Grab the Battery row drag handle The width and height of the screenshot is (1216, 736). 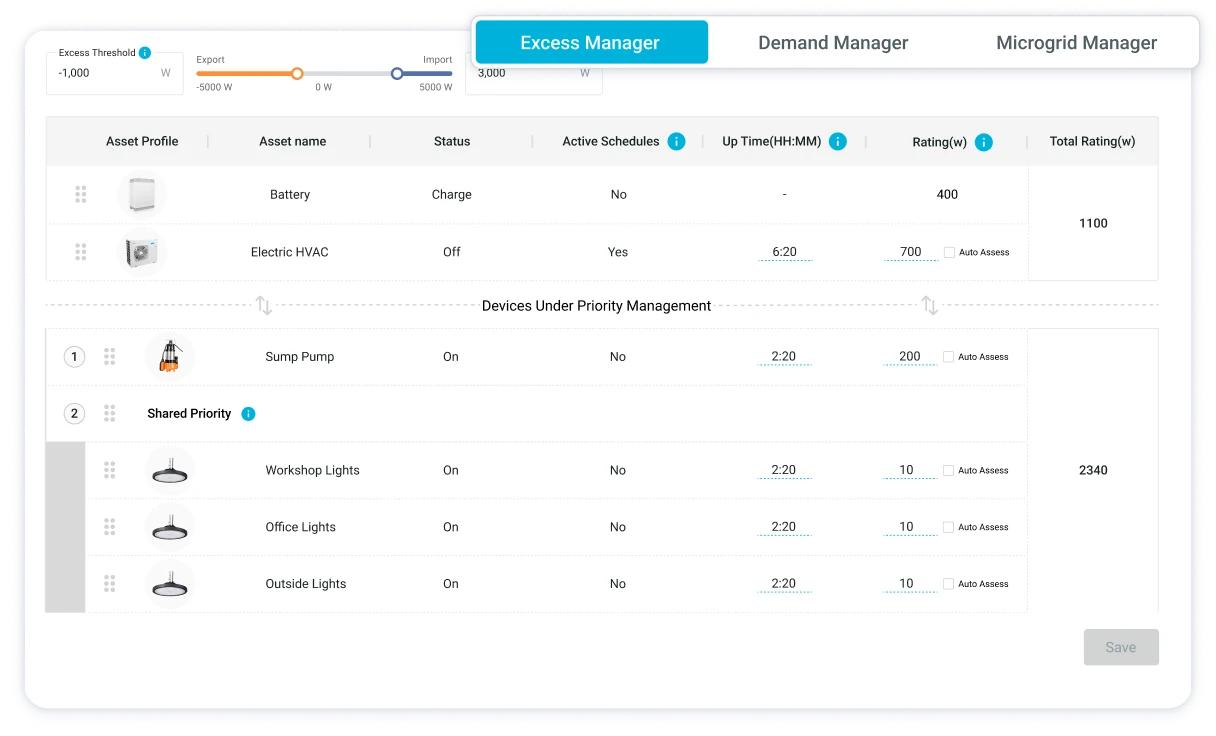(81, 194)
